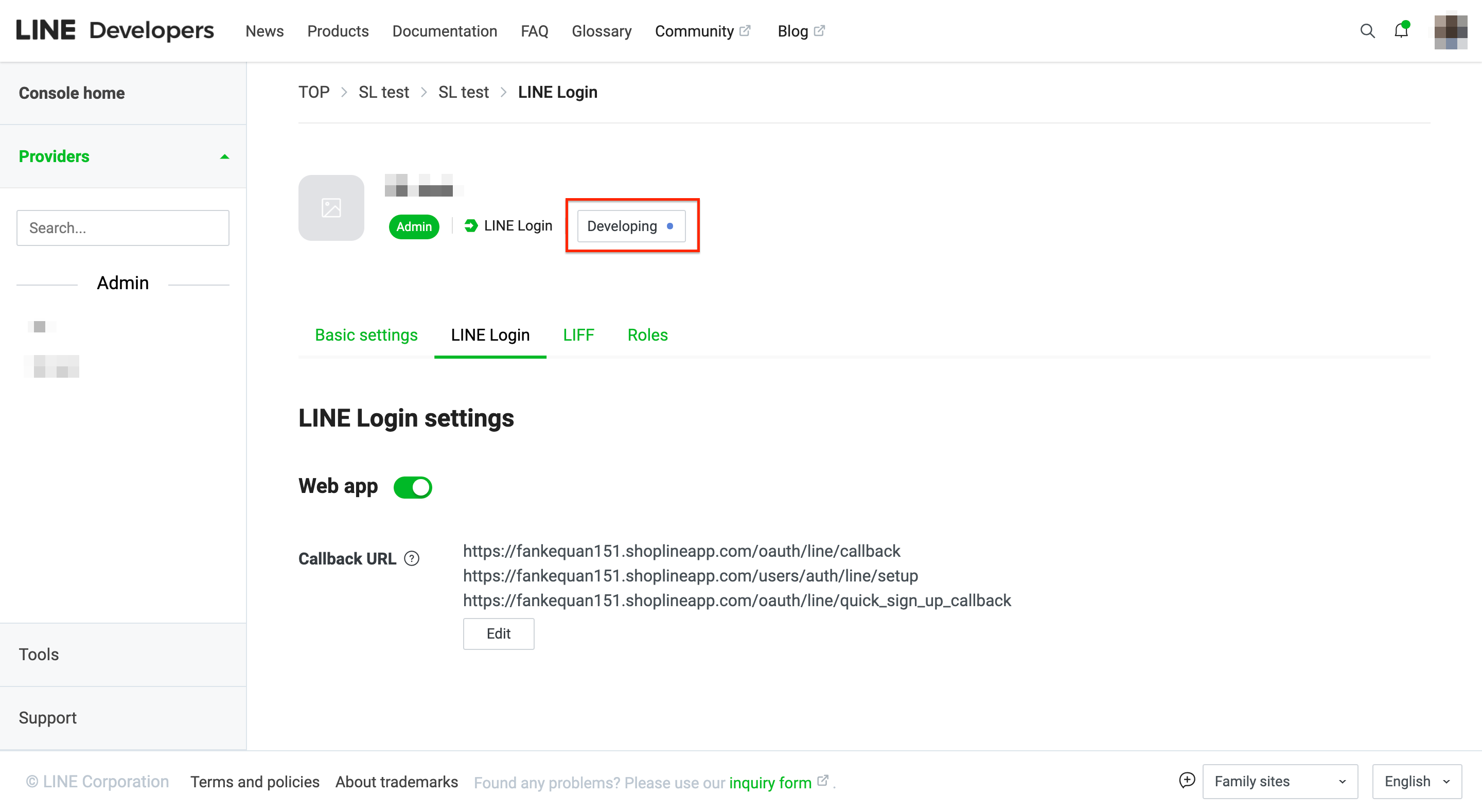Viewport: 1482px width, 812px height.
Task: Click the provider Search field
Action: tap(122, 228)
